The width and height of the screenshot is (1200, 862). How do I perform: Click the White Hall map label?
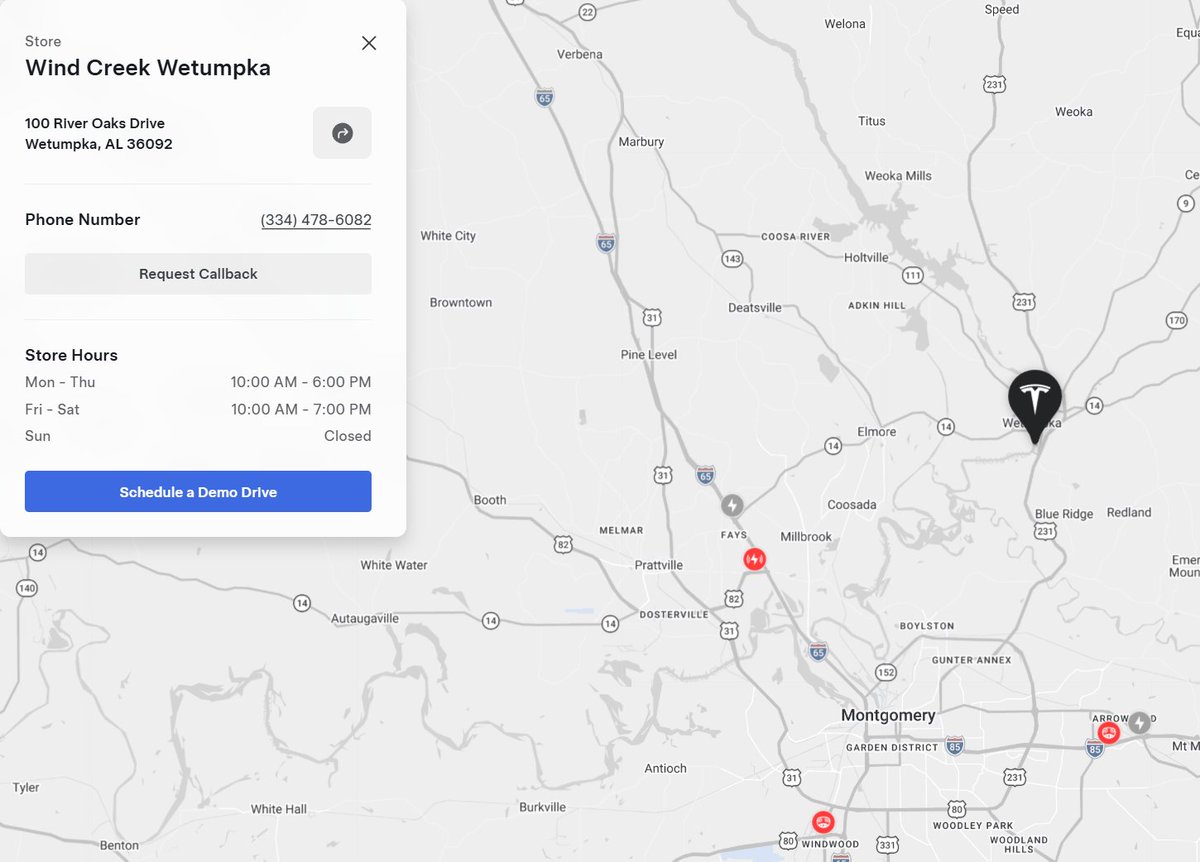pyautogui.click(x=279, y=809)
